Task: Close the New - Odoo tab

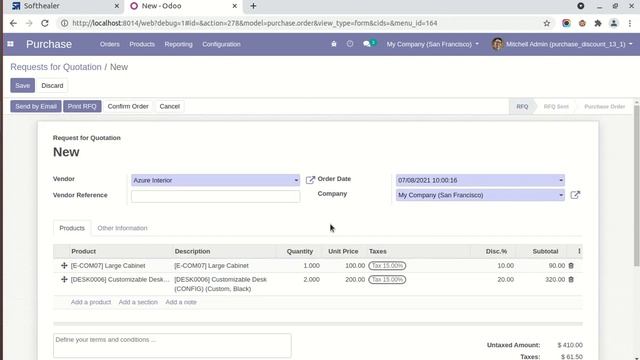Action: click(235, 6)
